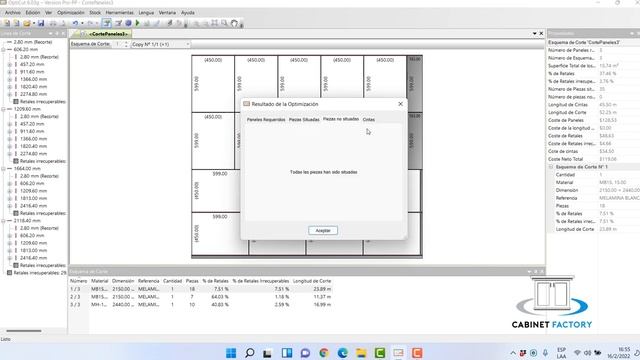Open the Windows Start menu
The image size is (640, 360).
click(231, 353)
